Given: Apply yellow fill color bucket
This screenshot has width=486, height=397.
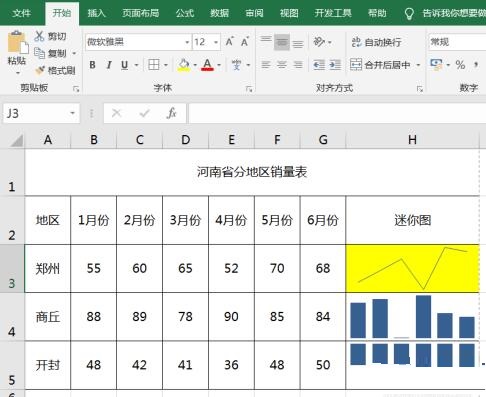Looking at the screenshot, I should tap(184, 65).
